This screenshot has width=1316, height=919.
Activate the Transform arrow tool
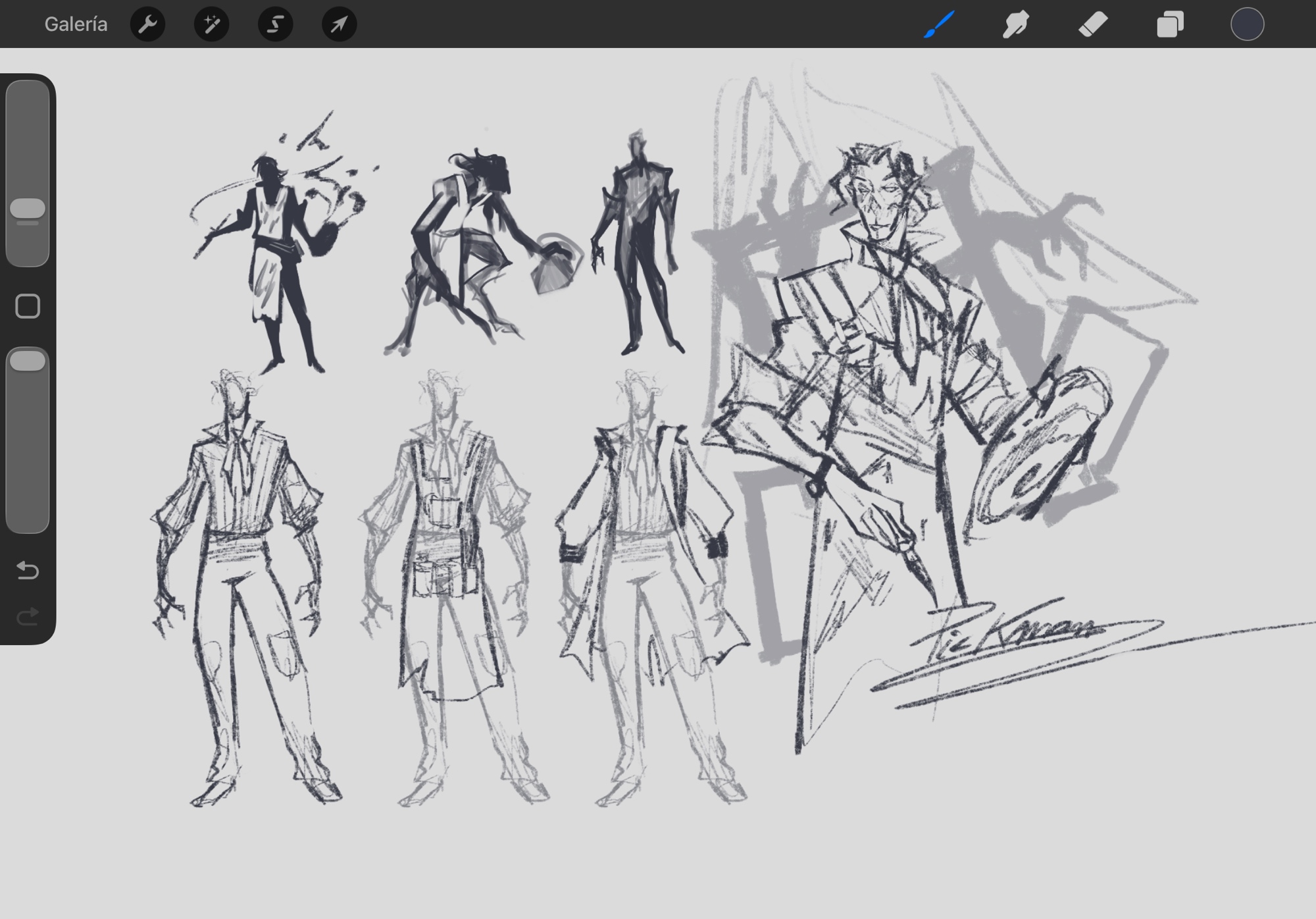pos(339,24)
